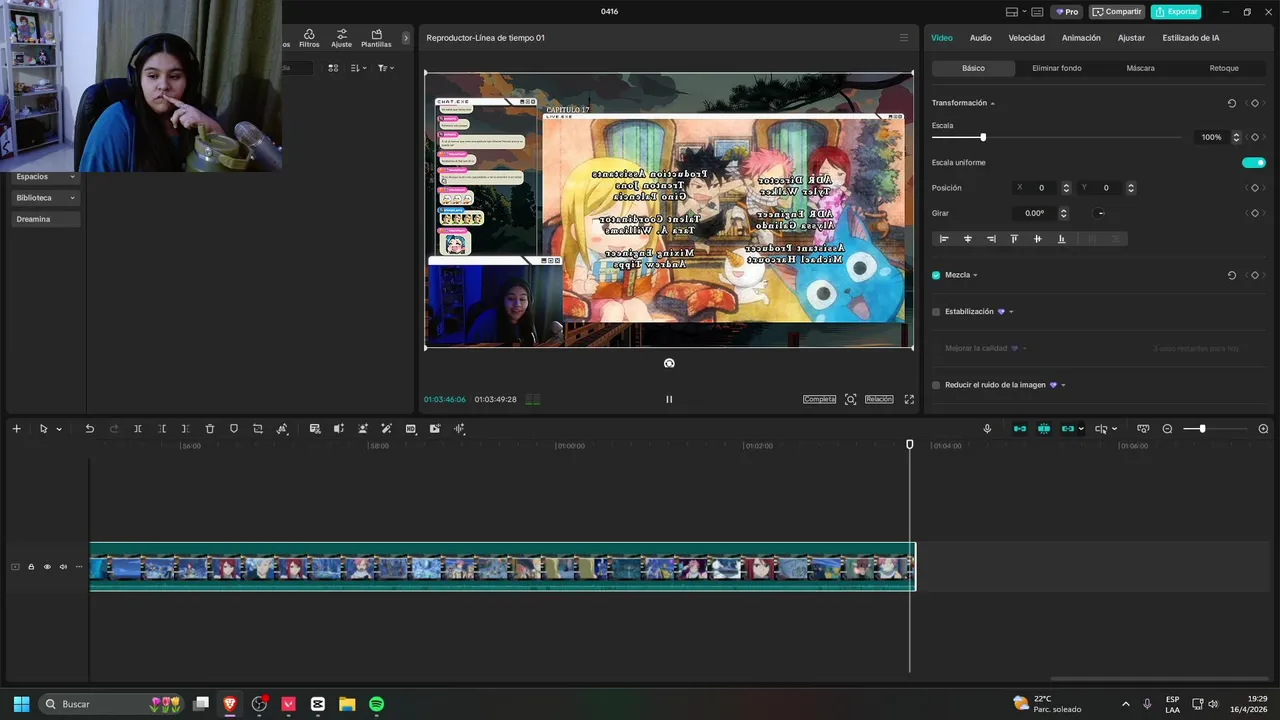Click the player hamburger menu icon
1280x720 pixels.
(904, 38)
